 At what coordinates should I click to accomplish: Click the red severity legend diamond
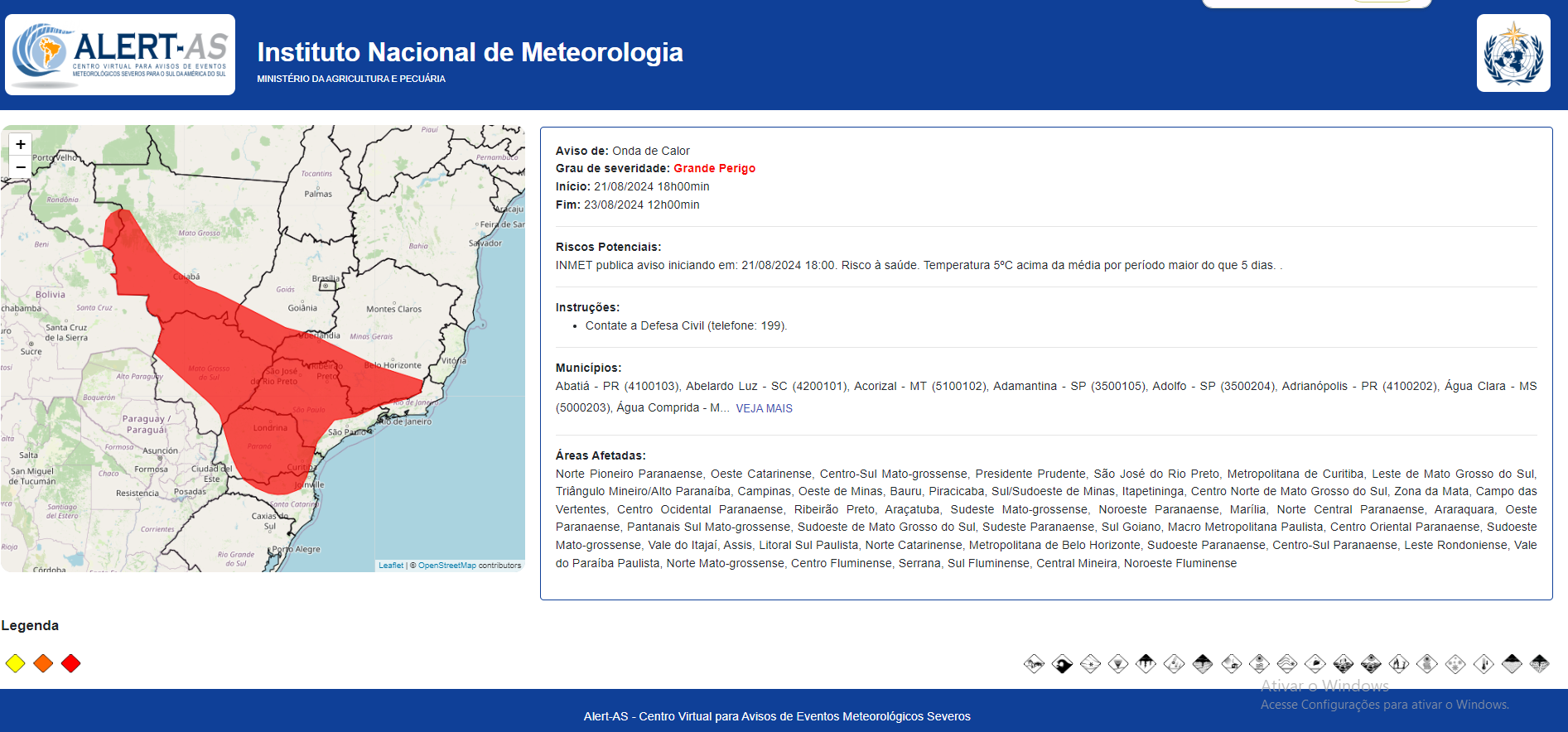tap(71, 663)
